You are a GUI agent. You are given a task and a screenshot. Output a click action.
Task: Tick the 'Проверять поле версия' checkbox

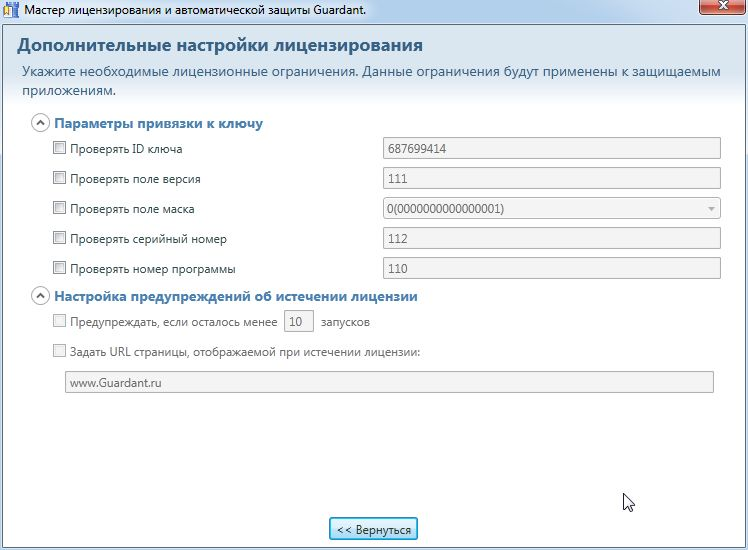point(59,179)
